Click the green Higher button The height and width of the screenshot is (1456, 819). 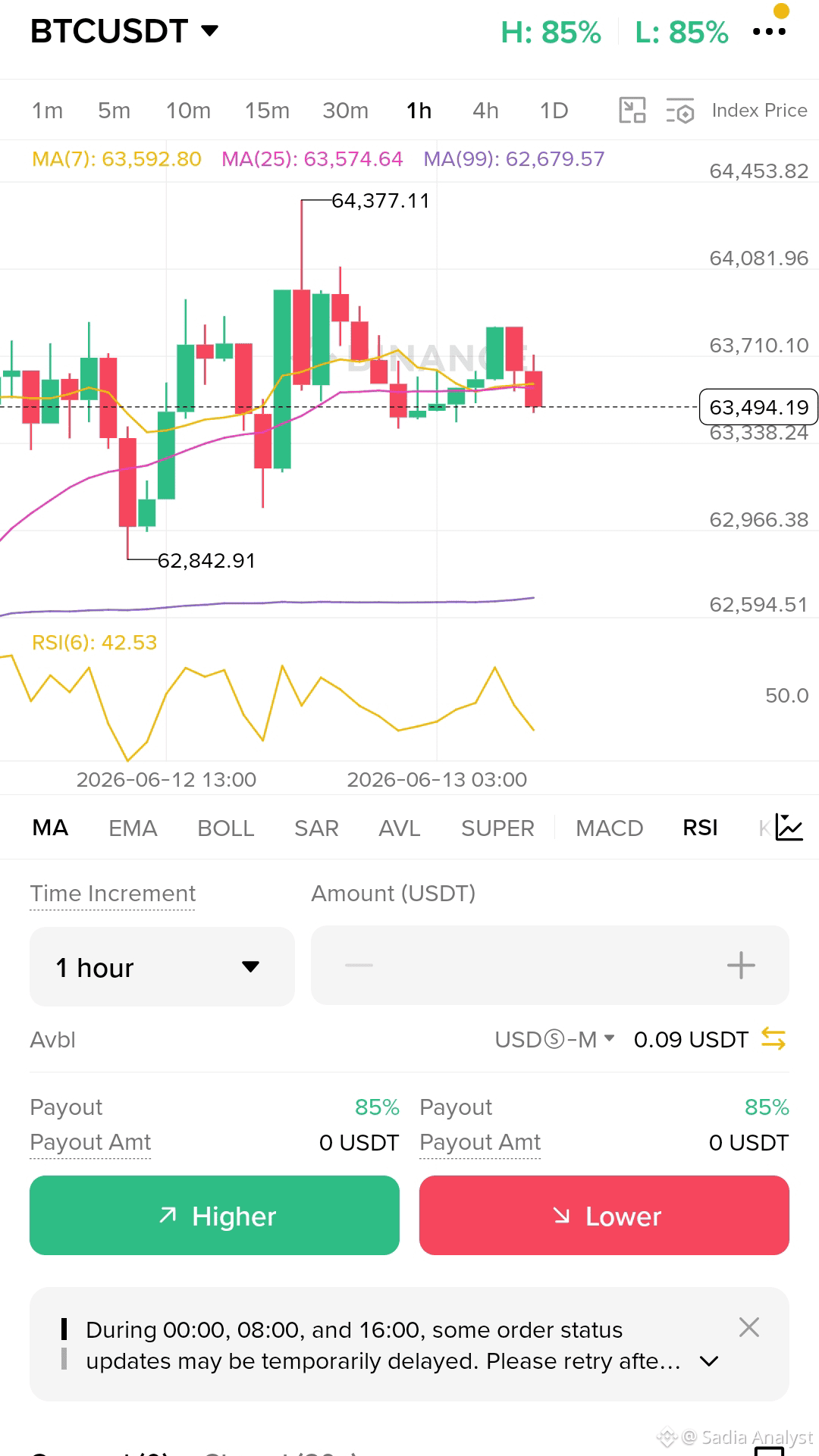tap(215, 1215)
